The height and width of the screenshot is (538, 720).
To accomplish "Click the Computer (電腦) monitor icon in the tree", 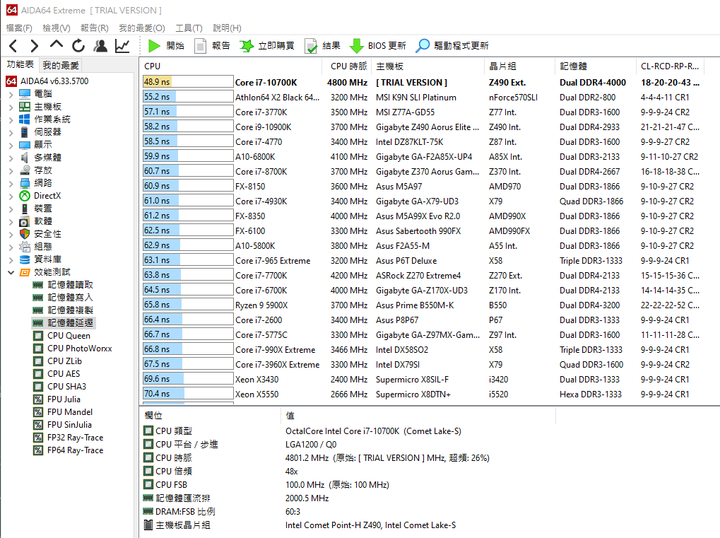I will click(x=25, y=94).
